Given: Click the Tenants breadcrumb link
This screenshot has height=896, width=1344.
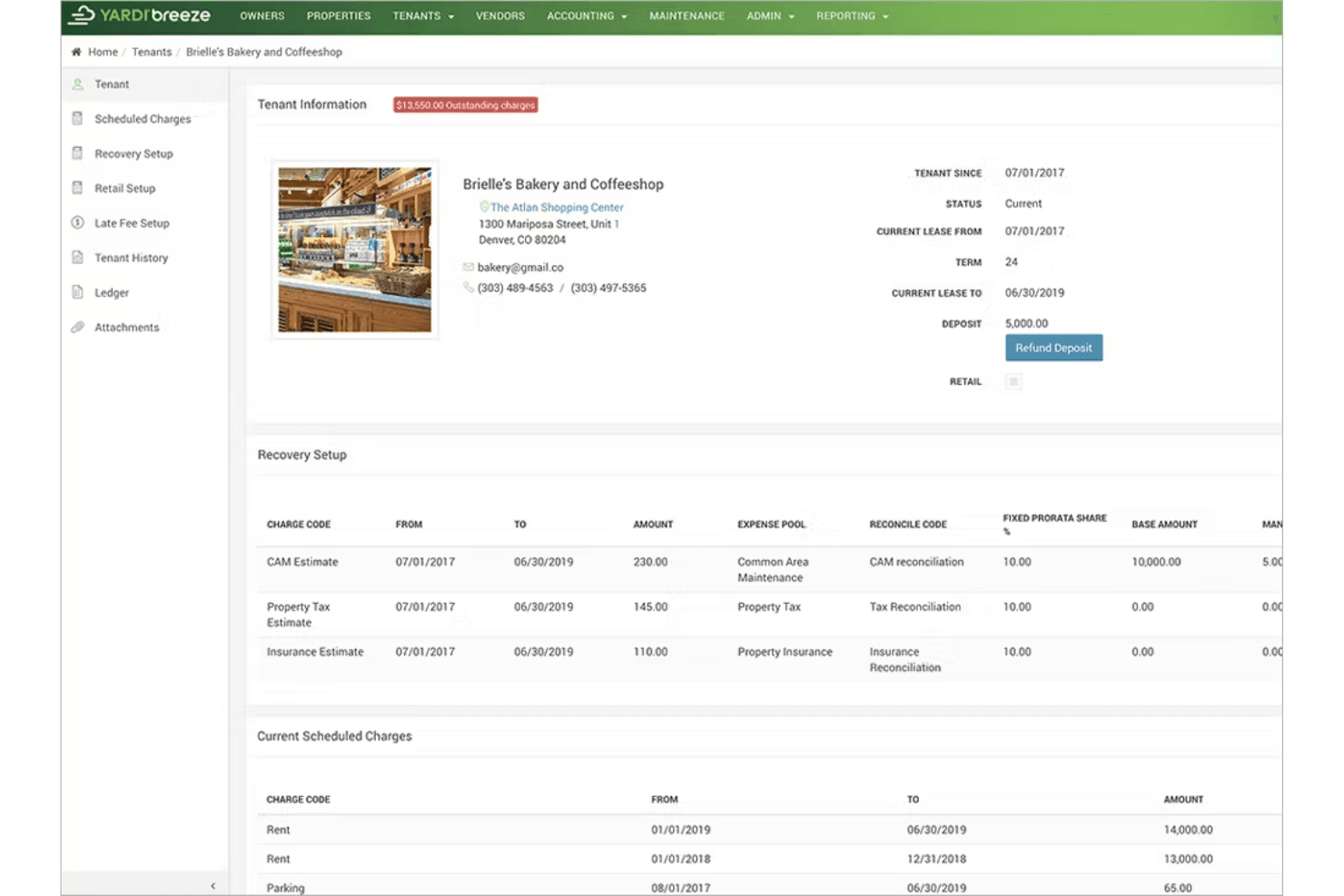Looking at the screenshot, I should click(152, 53).
